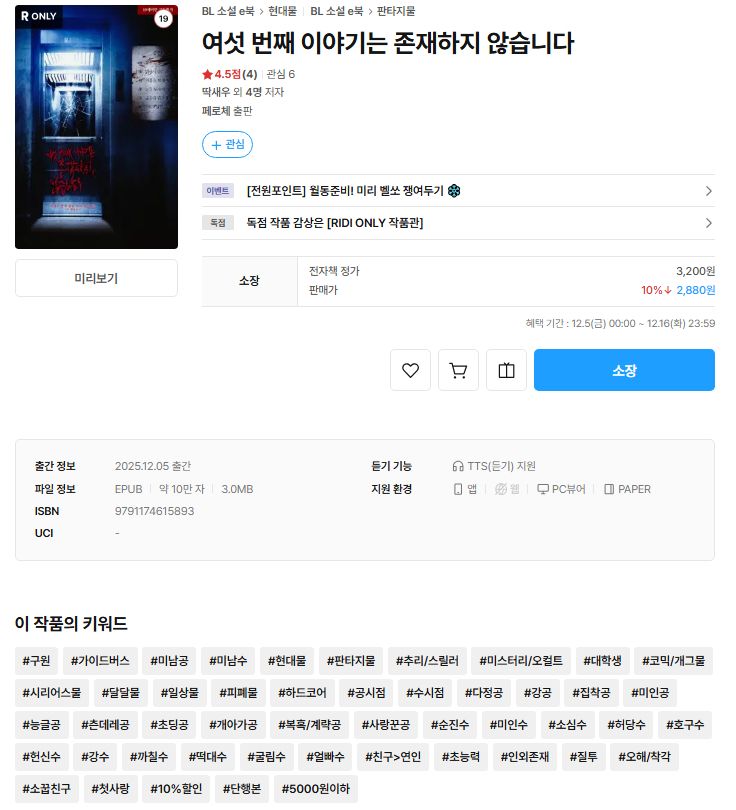Viewport: 736px width, 810px height.
Task: Click the gift present icon button
Action: (506, 370)
